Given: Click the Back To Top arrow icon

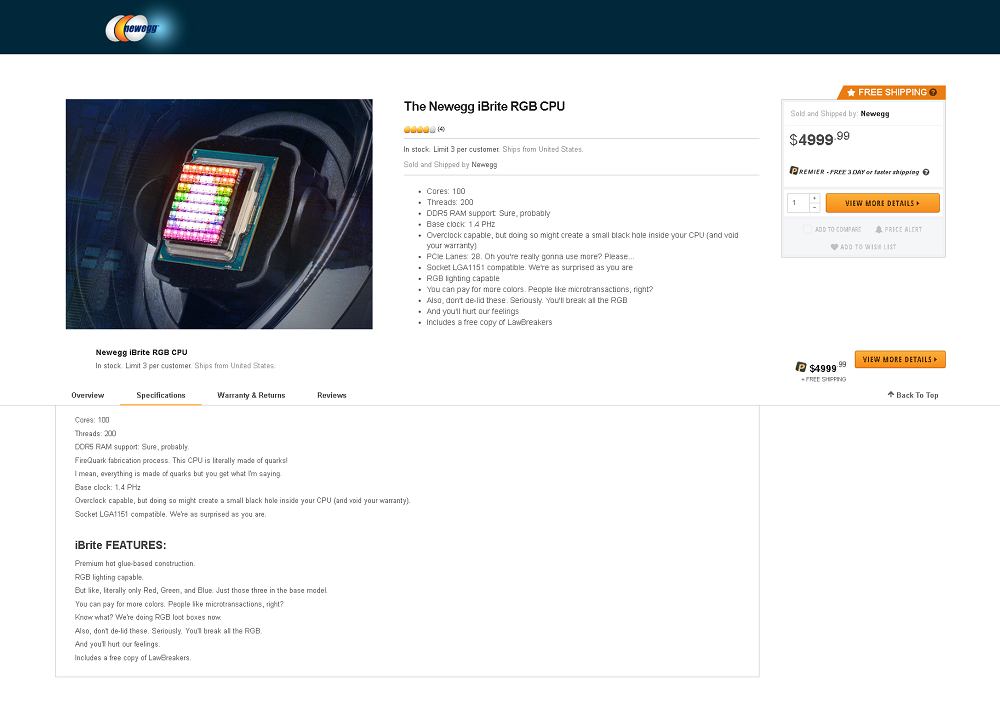Looking at the screenshot, I should 891,395.
